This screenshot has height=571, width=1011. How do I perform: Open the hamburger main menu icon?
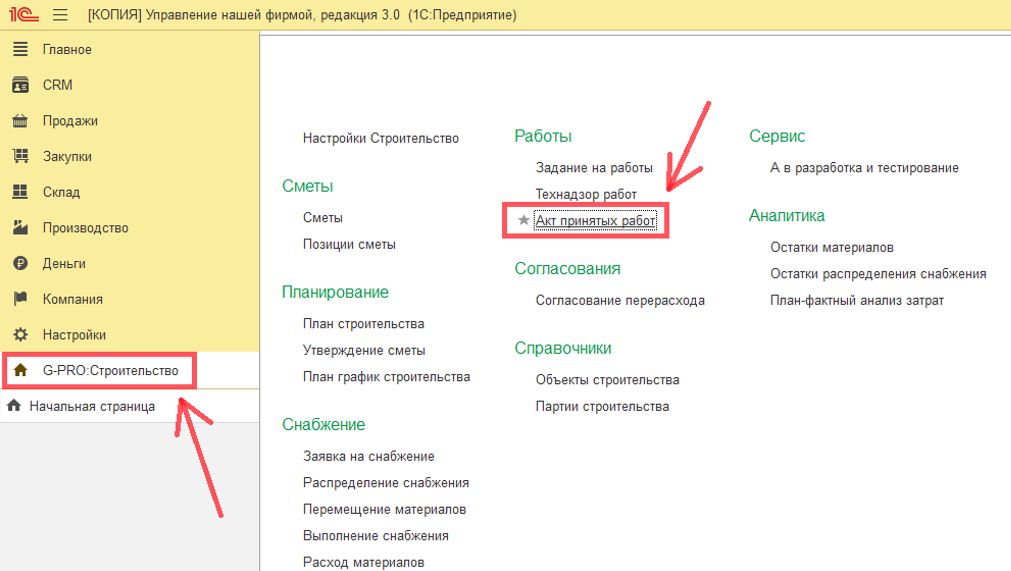pos(60,15)
